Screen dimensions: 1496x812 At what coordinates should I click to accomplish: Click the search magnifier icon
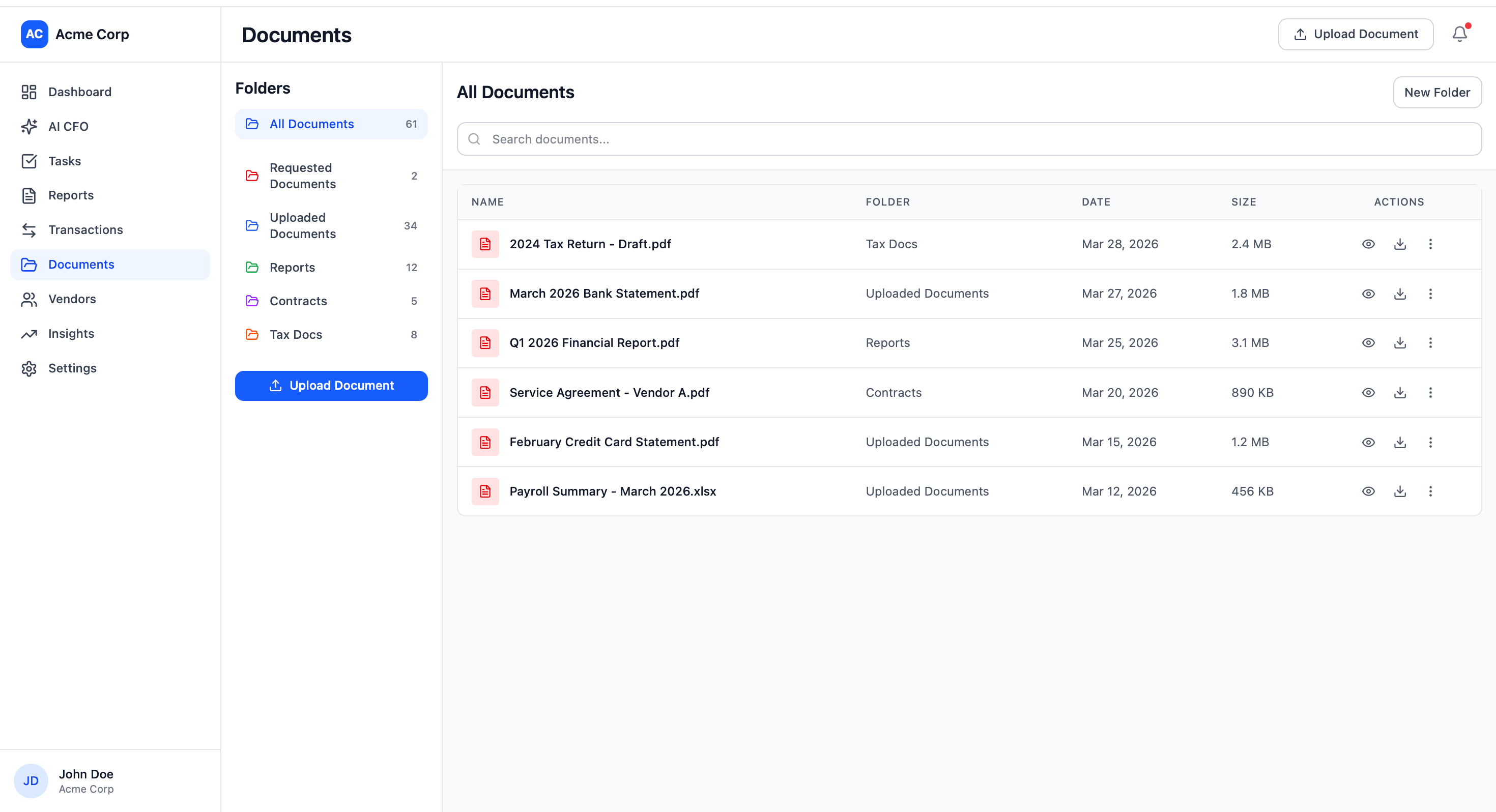pyautogui.click(x=474, y=139)
